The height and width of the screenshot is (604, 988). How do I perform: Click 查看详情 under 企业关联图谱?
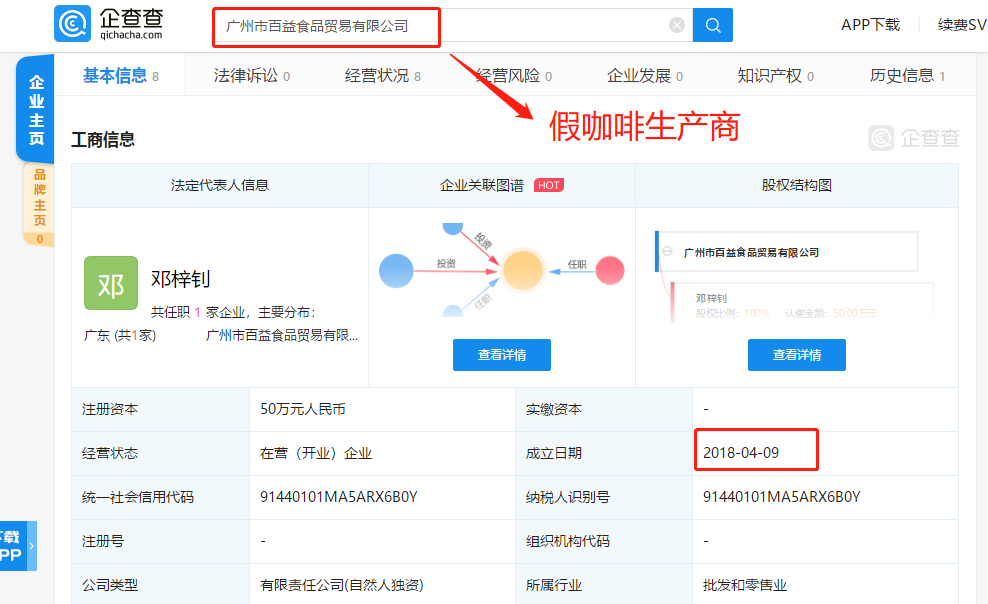(502, 355)
